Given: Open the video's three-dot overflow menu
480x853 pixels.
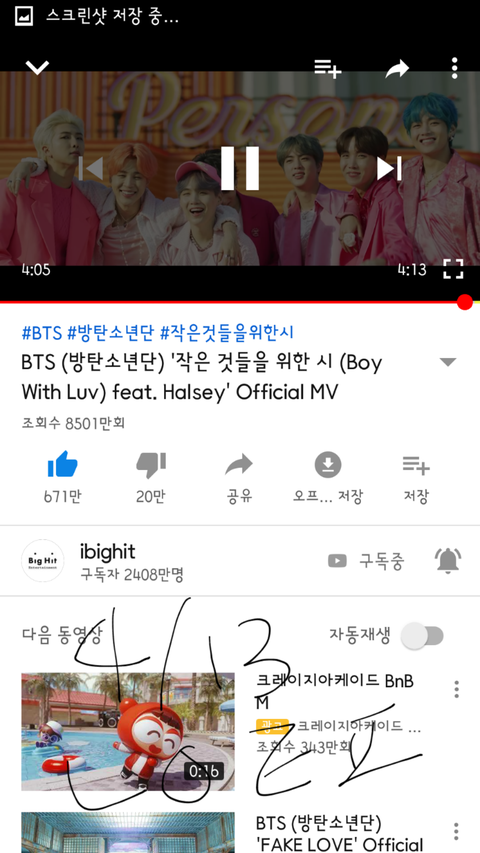Looking at the screenshot, I should (x=454, y=68).
